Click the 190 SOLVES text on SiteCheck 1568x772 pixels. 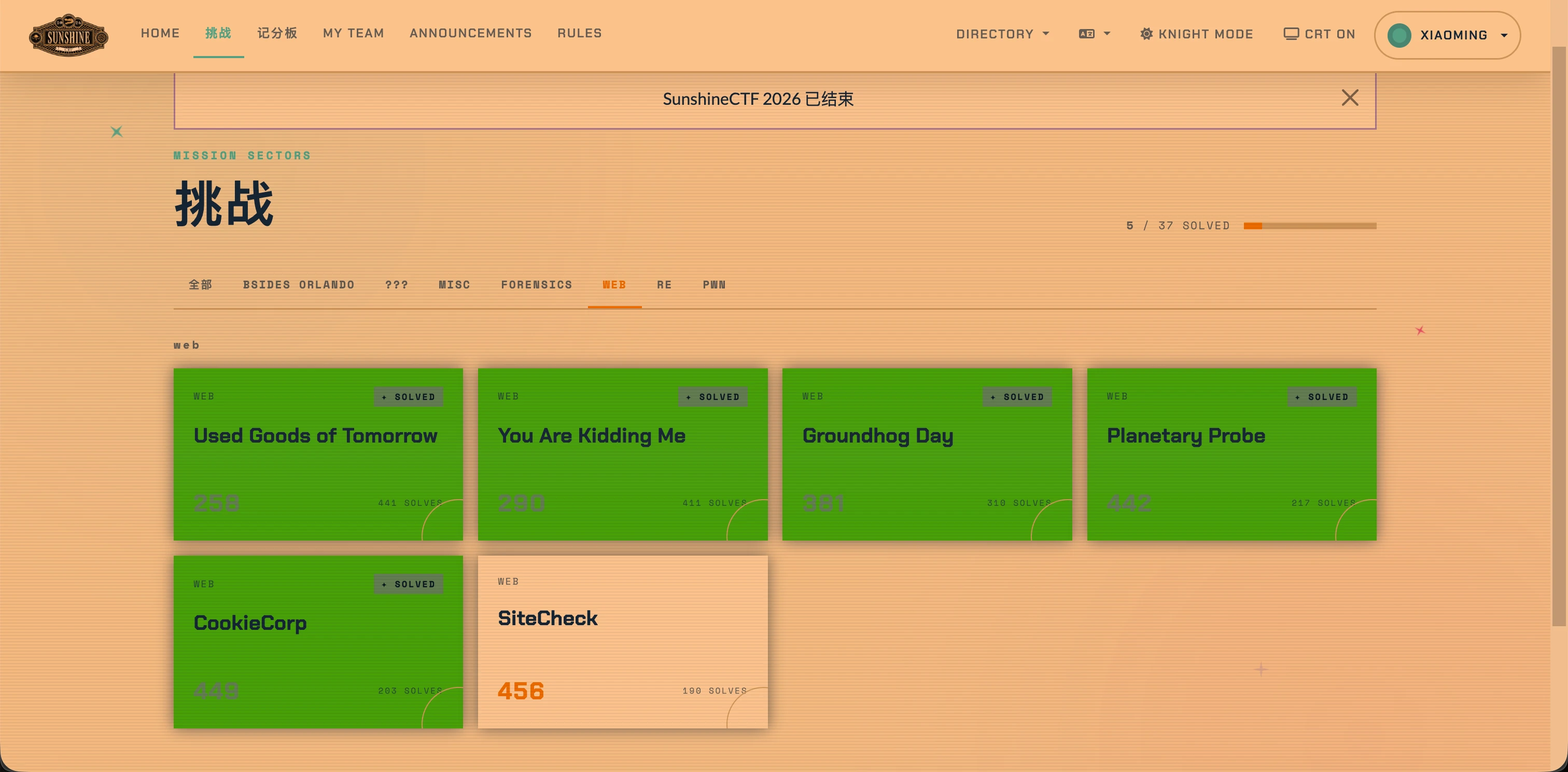pos(715,691)
